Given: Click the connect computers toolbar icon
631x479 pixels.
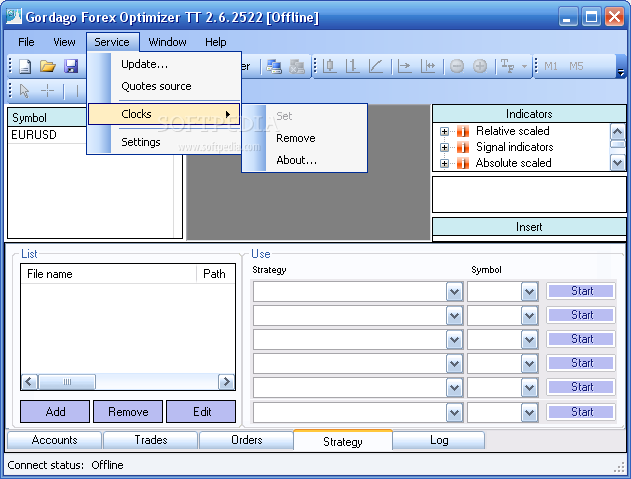Looking at the screenshot, I should (x=274, y=66).
